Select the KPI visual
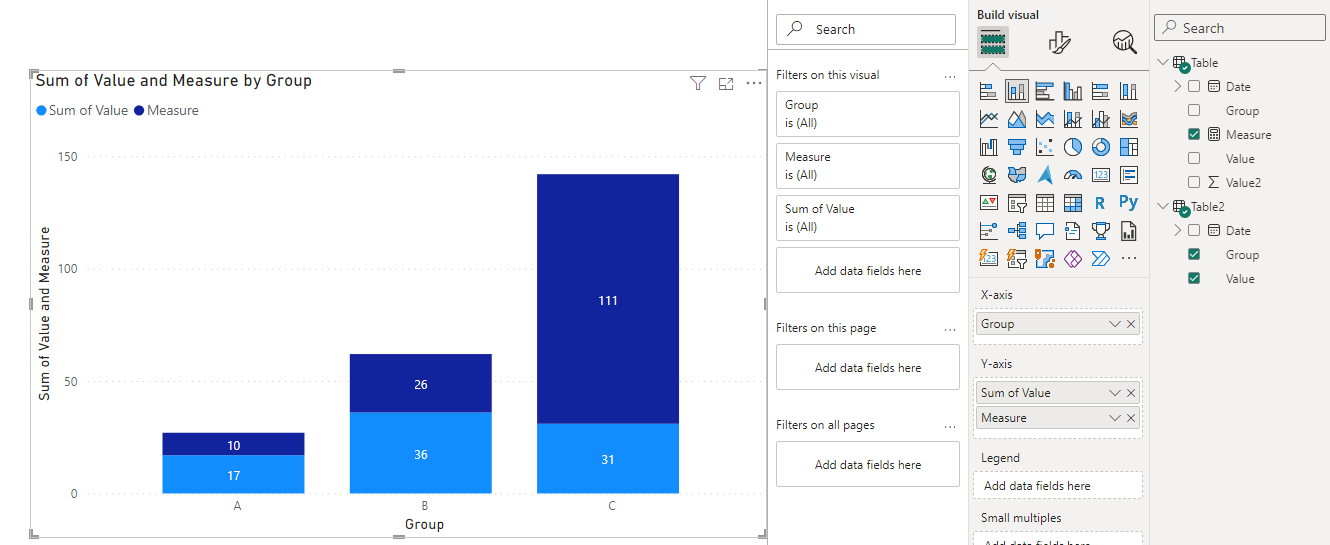Screen dimensions: 1330x545 point(989,203)
